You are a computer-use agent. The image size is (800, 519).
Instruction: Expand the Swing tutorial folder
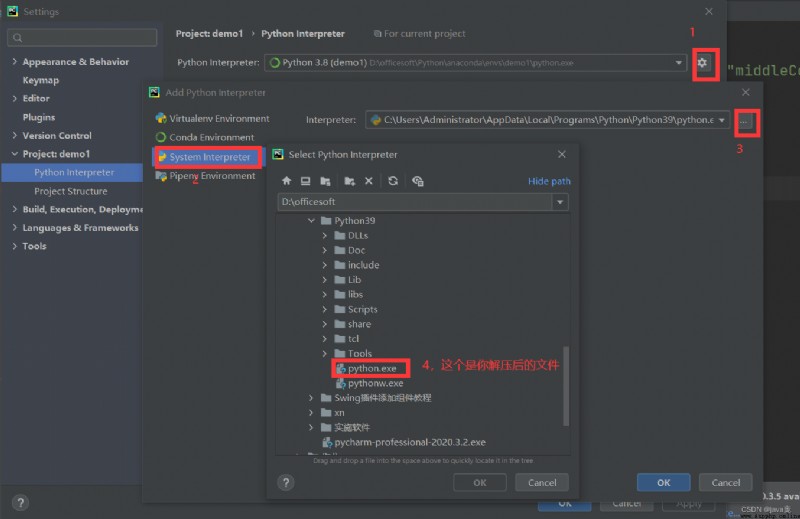(311, 398)
